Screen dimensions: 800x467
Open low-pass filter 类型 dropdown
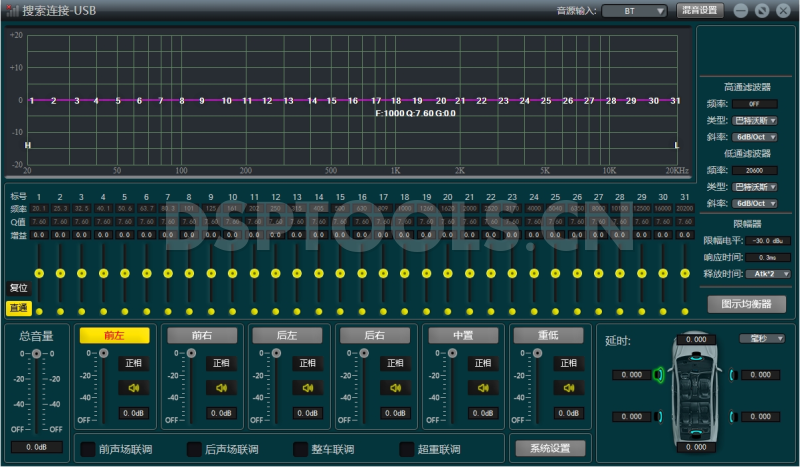click(x=755, y=187)
